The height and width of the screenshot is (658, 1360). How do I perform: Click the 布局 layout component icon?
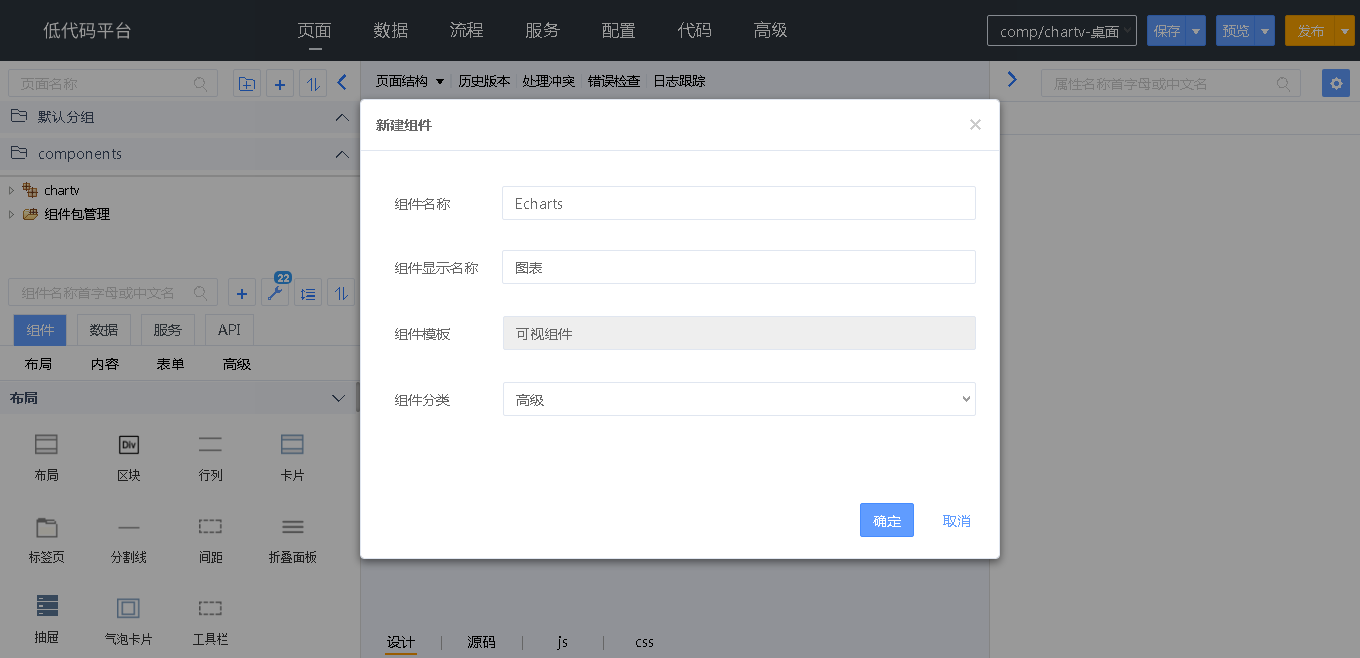point(46,445)
